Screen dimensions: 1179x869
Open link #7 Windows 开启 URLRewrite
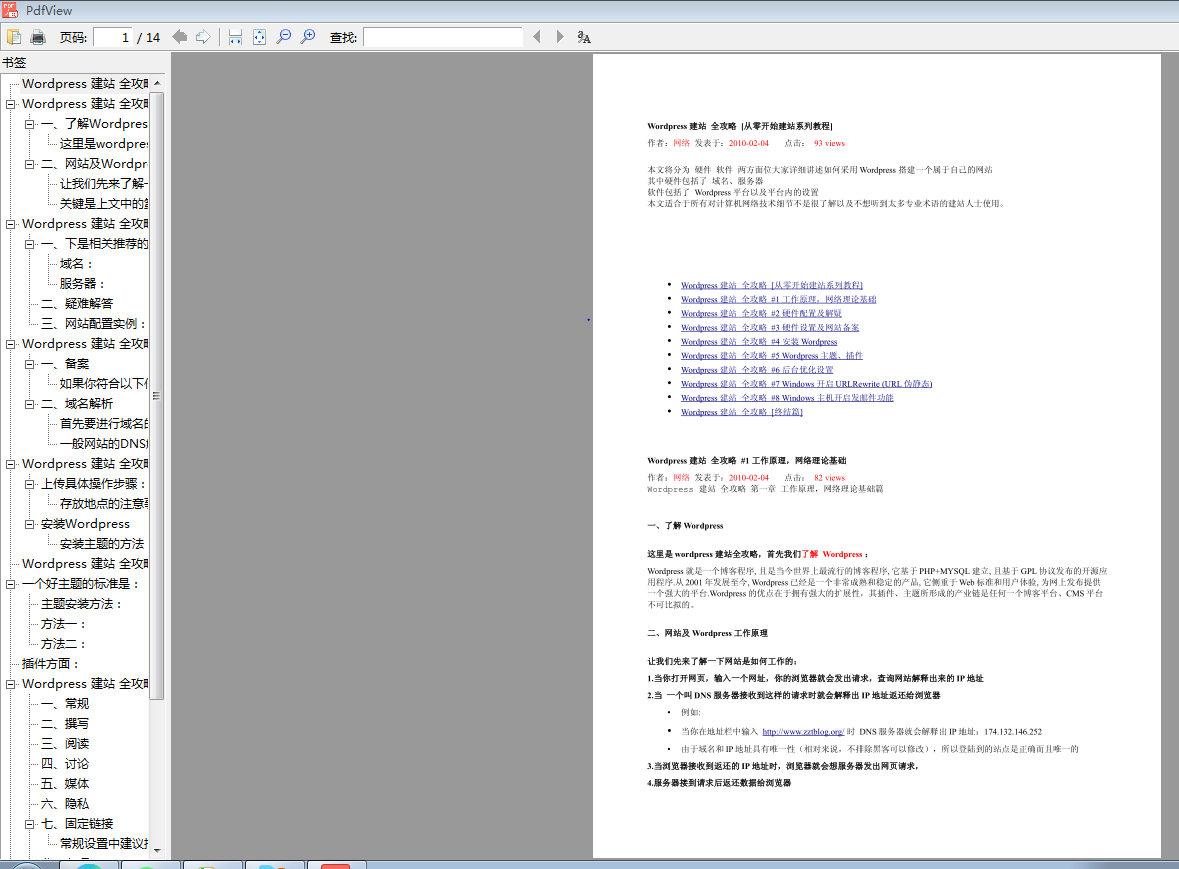click(x=806, y=384)
